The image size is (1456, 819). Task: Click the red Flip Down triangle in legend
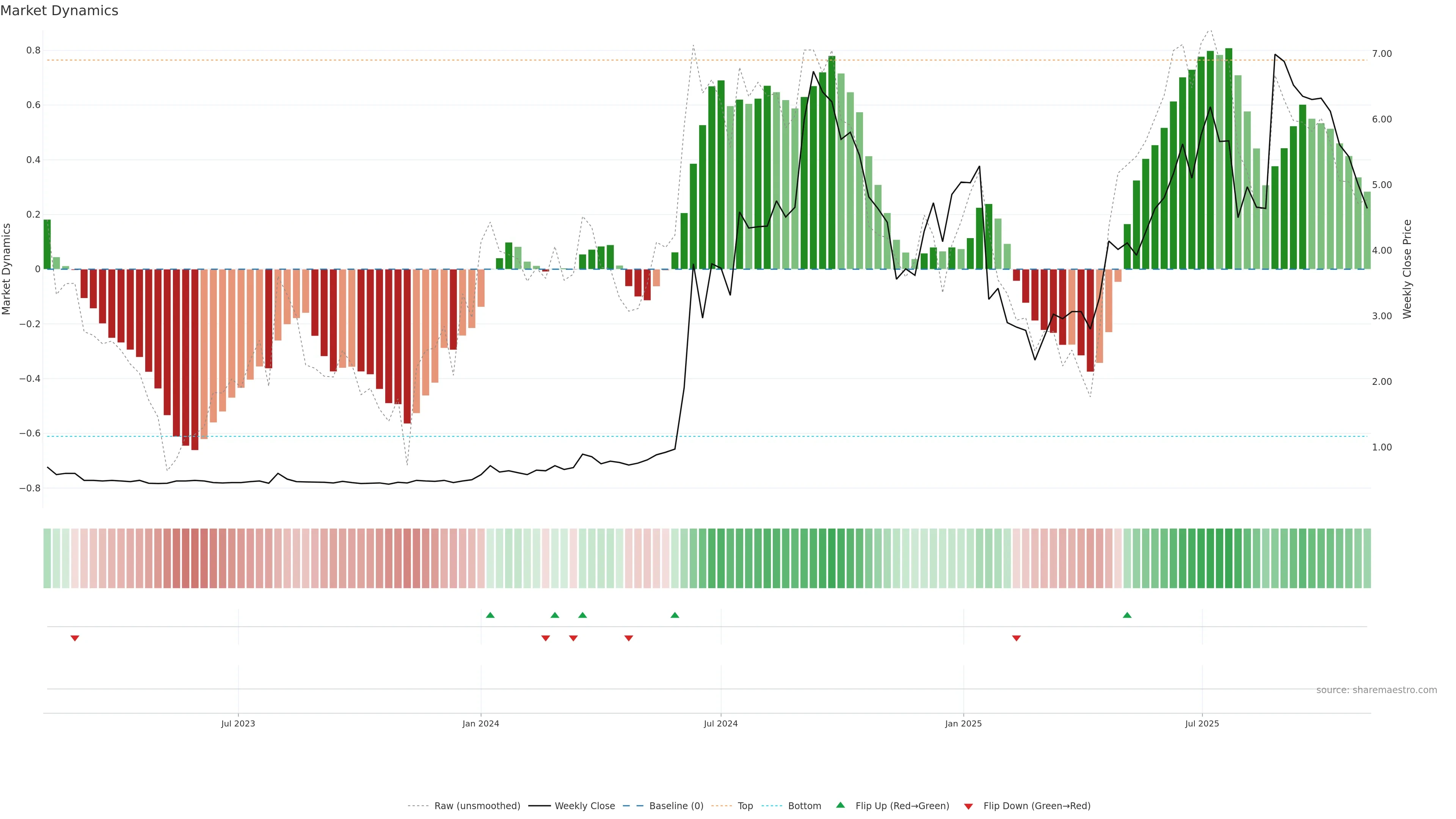(x=968, y=806)
